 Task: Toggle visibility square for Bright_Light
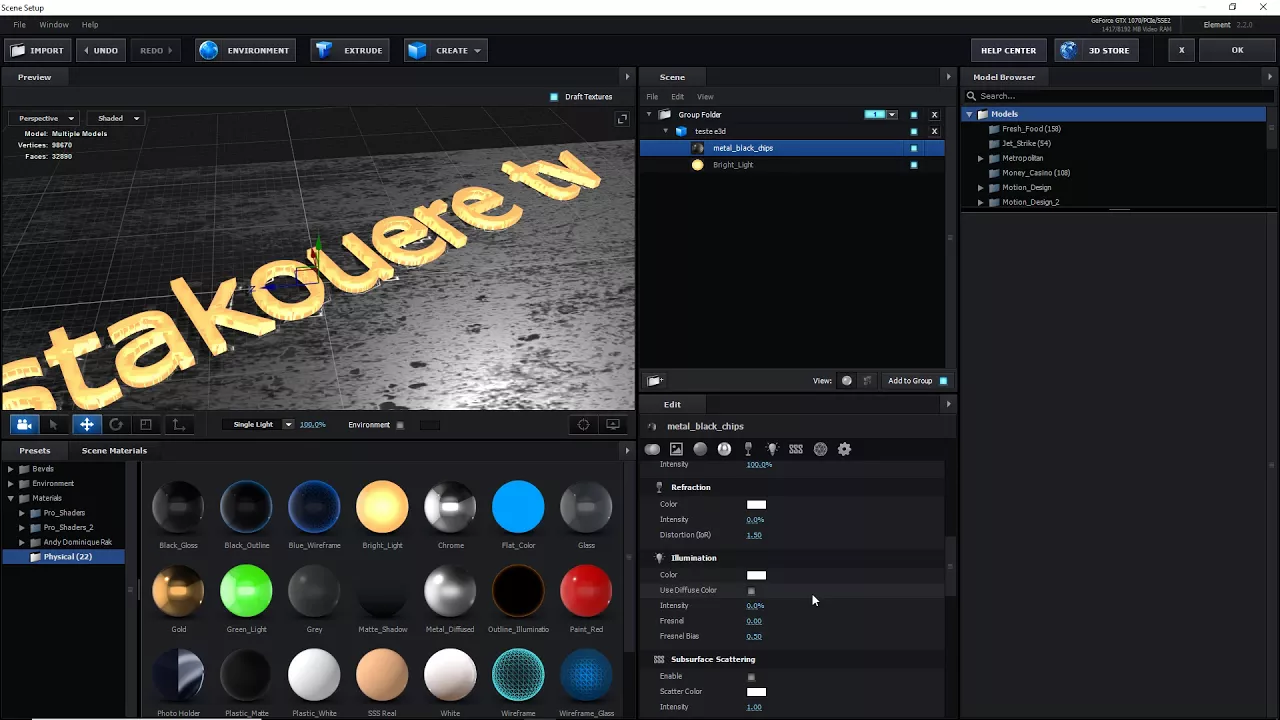pyautogui.click(x=914, y=165)
